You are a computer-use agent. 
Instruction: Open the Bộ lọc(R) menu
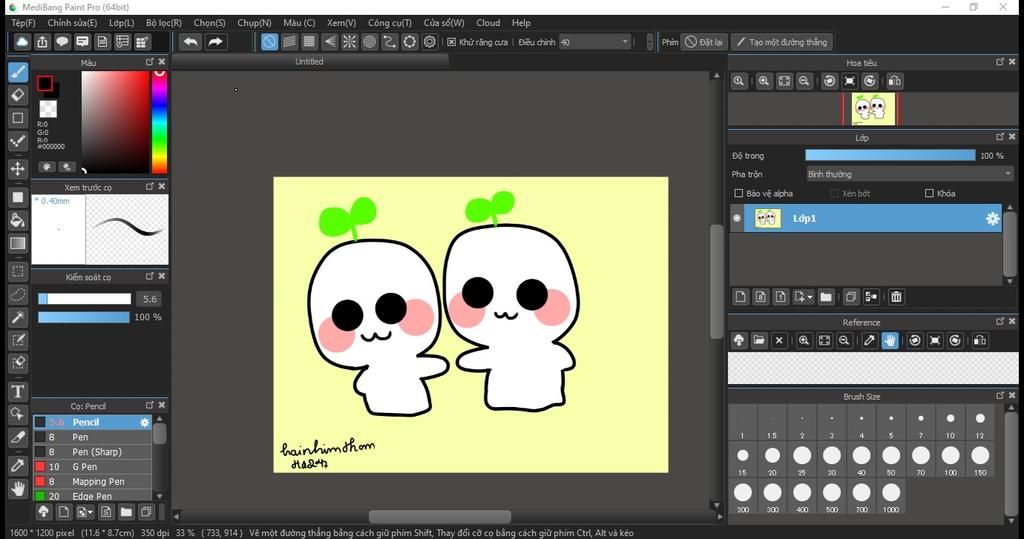[x=163, y=22]
